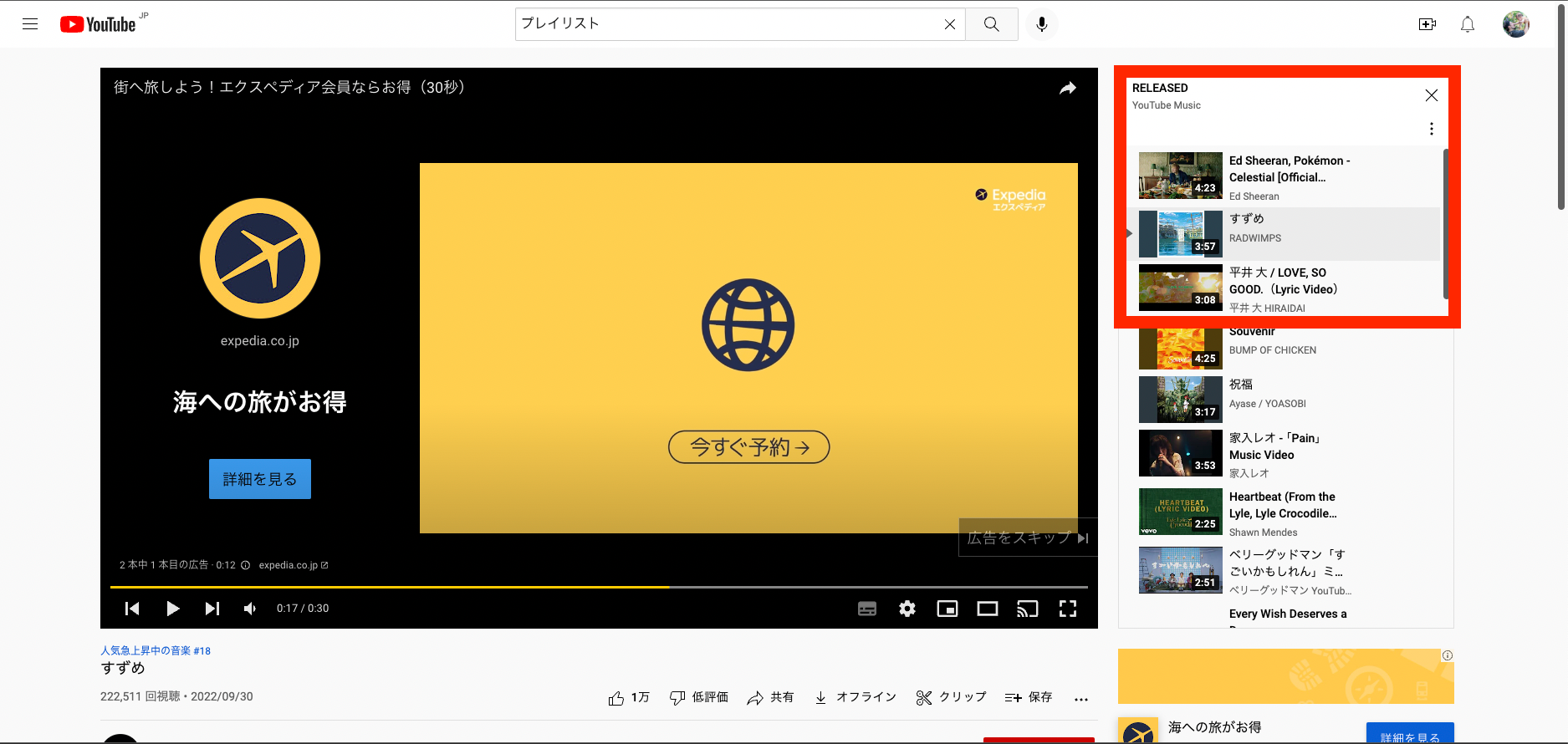Cast the video to a TV
Image resolution: width=1568 pixels, height=744 pixels.
click(1028, 609)
